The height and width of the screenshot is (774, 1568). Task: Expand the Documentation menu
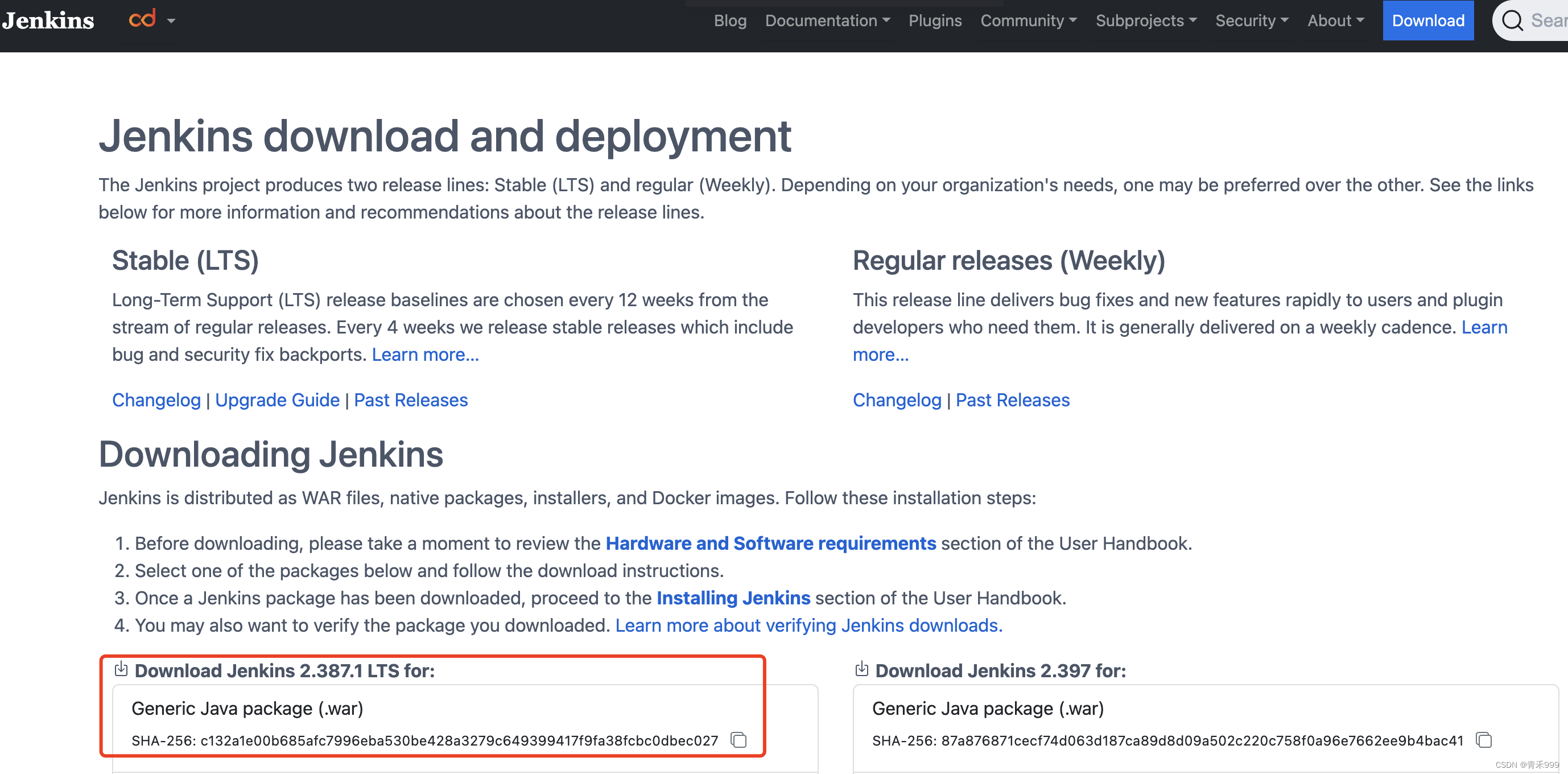point(827,20)
